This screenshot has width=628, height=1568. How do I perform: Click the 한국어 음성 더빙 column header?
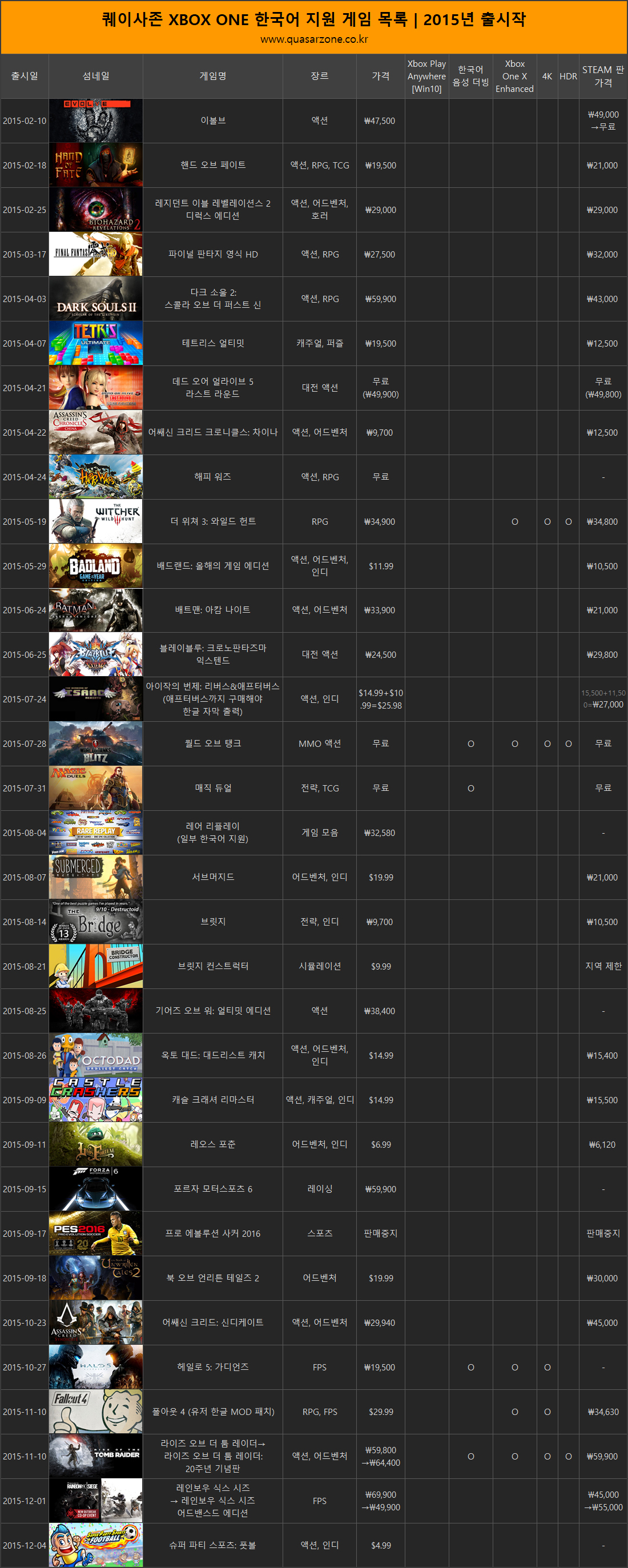[x=470, y=76]
